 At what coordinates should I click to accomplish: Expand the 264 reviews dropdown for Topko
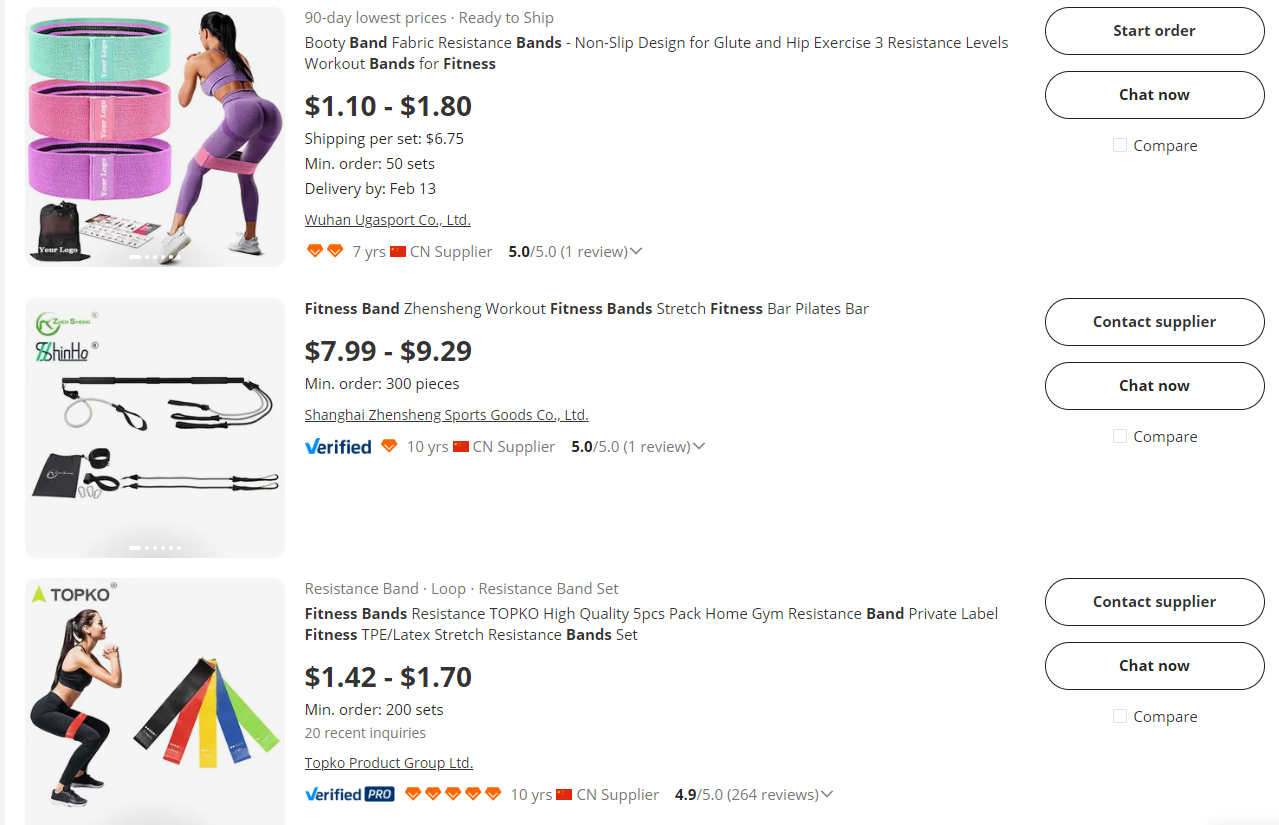click(x=827, y=793)
